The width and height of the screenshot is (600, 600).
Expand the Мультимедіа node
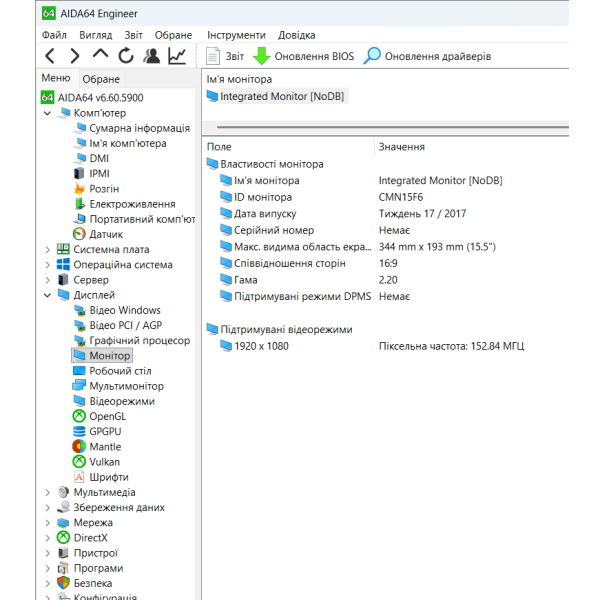point(47,492)
